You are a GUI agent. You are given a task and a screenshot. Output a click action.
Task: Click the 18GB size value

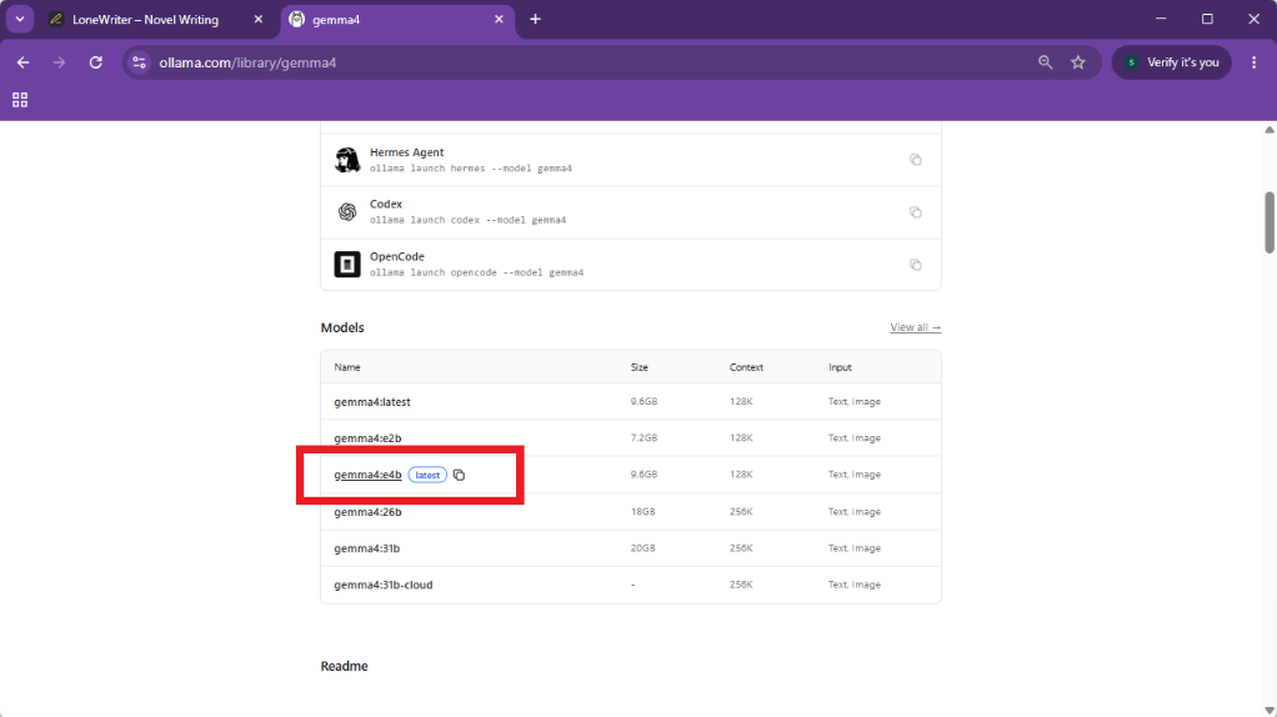pos(642,512)
